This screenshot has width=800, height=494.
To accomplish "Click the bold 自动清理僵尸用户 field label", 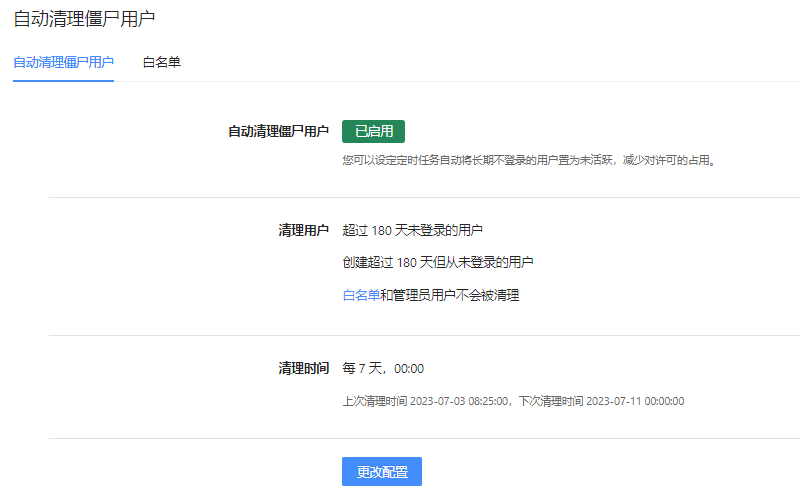I will pos(278,131).
